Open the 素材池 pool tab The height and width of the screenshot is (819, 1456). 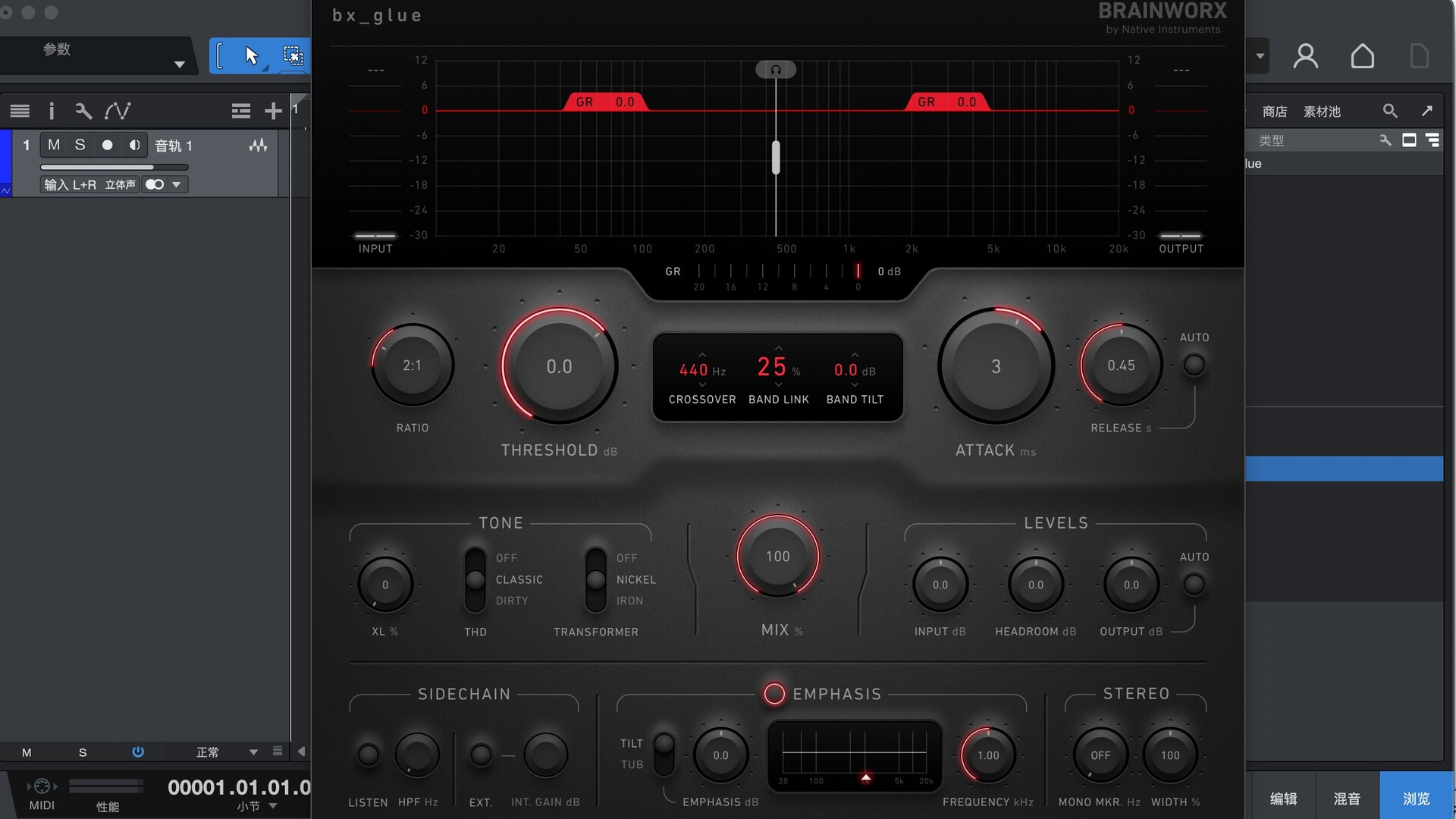1322,111
